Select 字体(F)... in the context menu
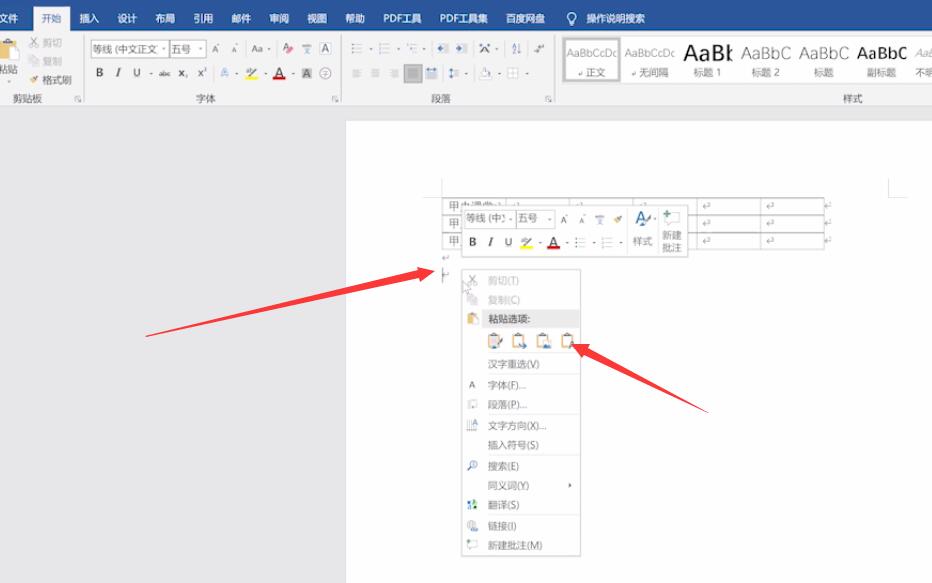This screenshot has height=583, width=932. click(521, 385)
